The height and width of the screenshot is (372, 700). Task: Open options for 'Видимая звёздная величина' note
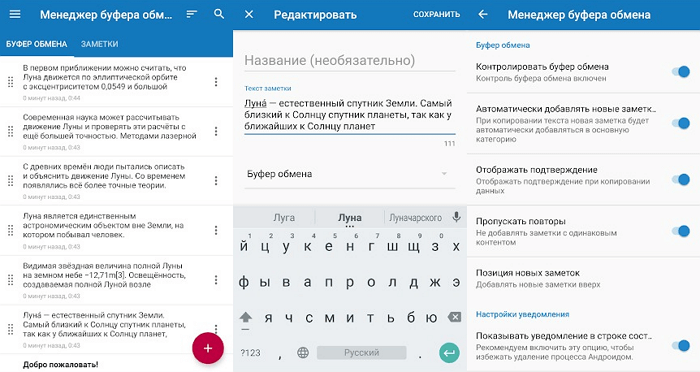pos(216,280)
